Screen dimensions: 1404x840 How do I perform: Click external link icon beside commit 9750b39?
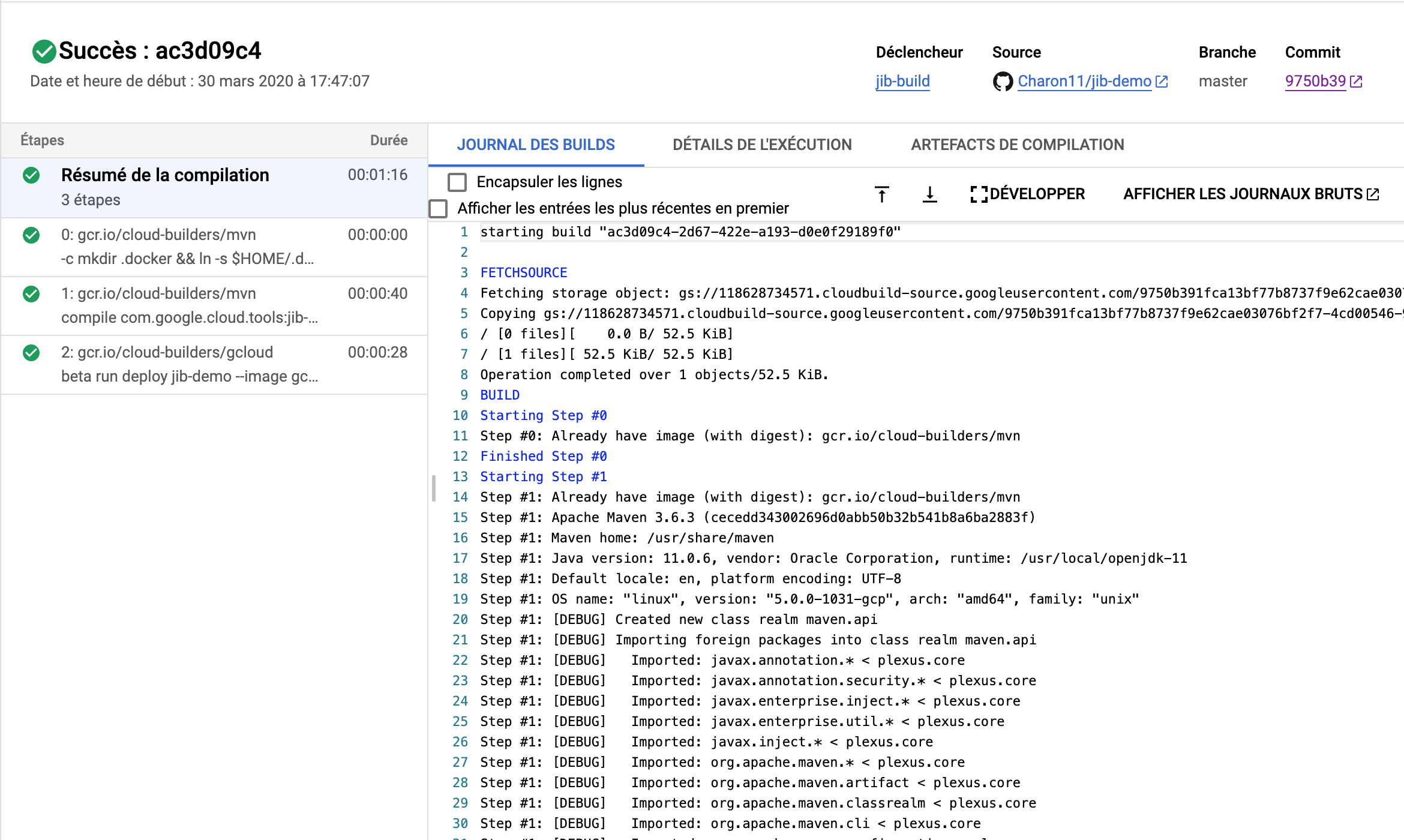click(x=1357, y=82)
